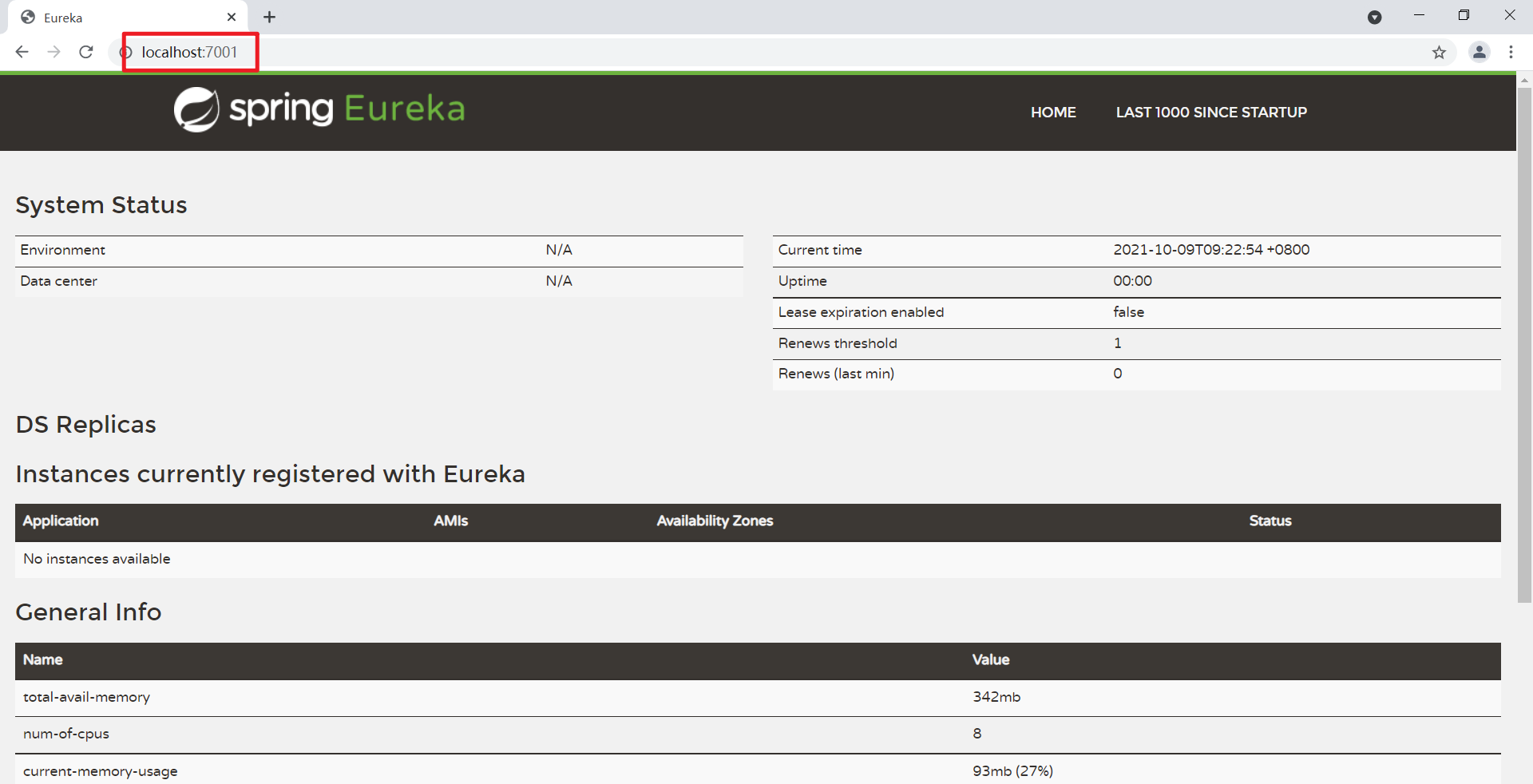
Task: Minimize the browser window
Action: [1419, 15]
